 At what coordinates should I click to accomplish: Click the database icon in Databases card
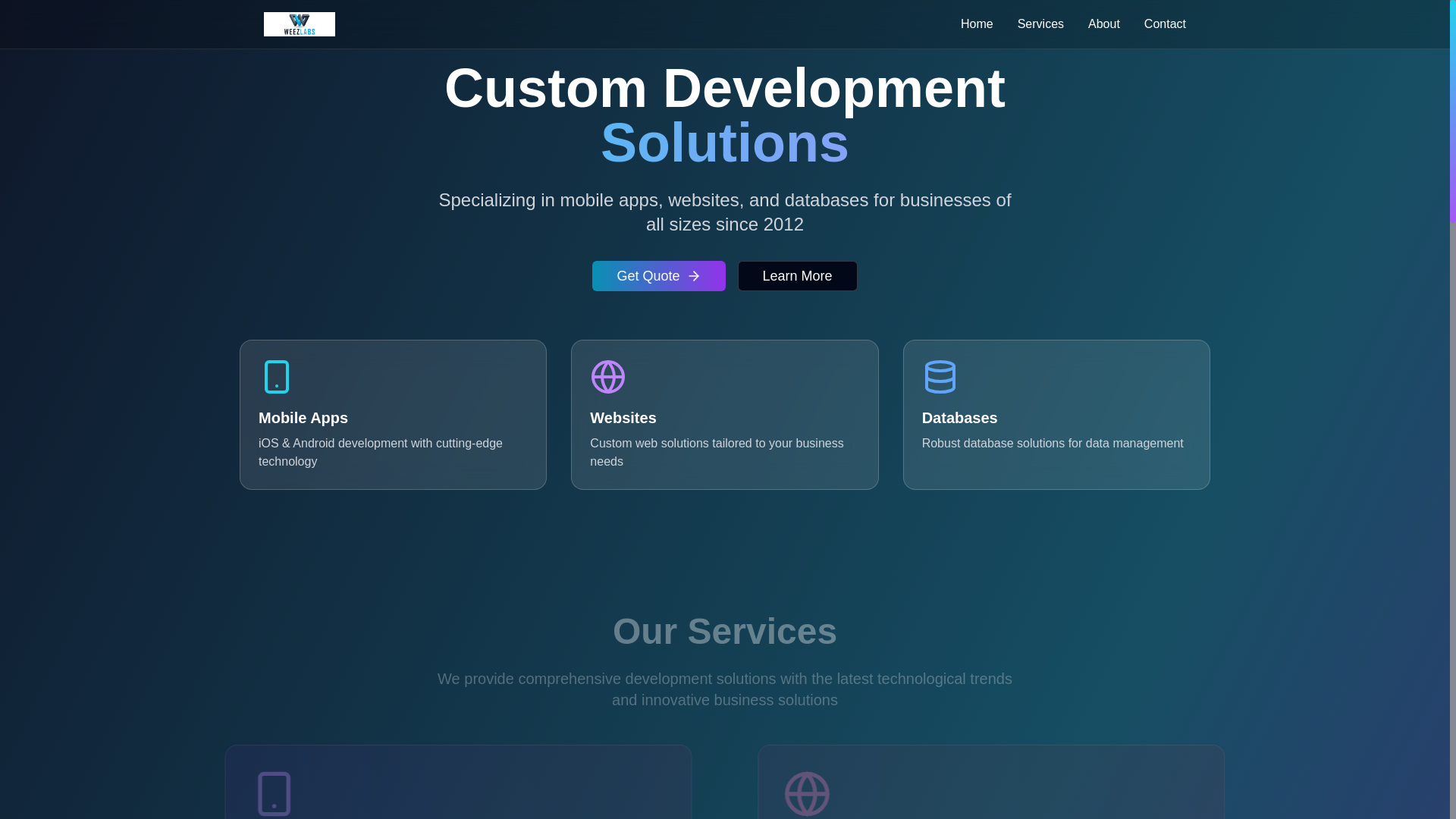pyautogui.click(x=940, y=377)
